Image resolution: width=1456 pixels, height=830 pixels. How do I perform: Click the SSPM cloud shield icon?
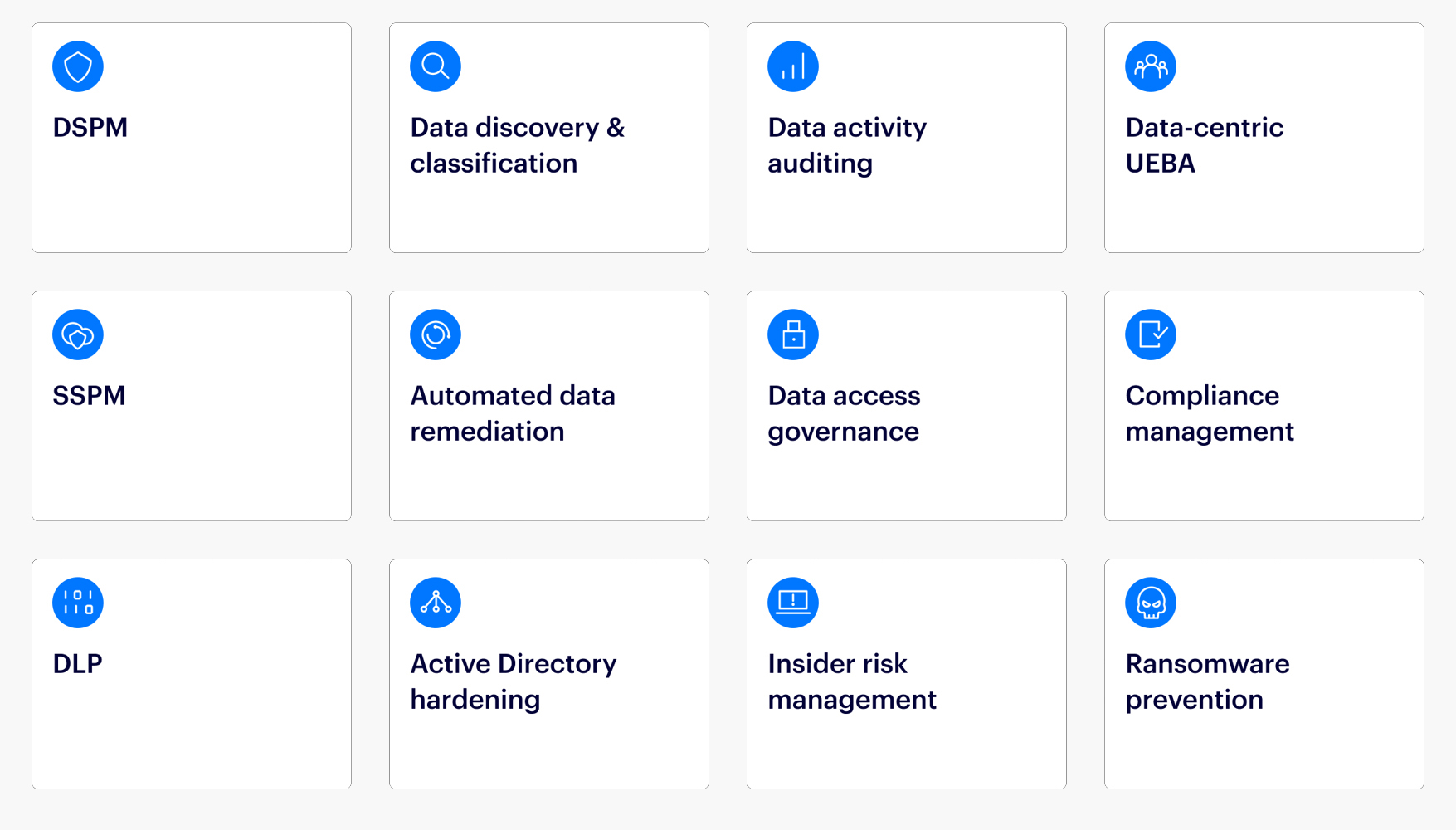[78, 334]
